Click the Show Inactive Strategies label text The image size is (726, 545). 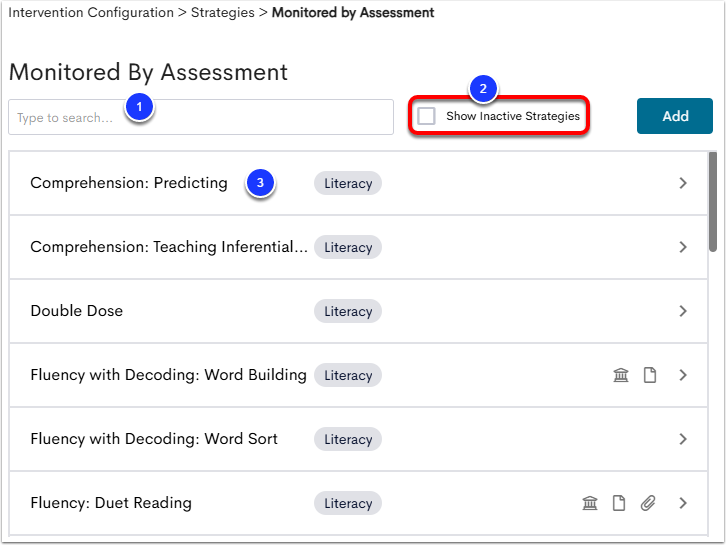513,116
